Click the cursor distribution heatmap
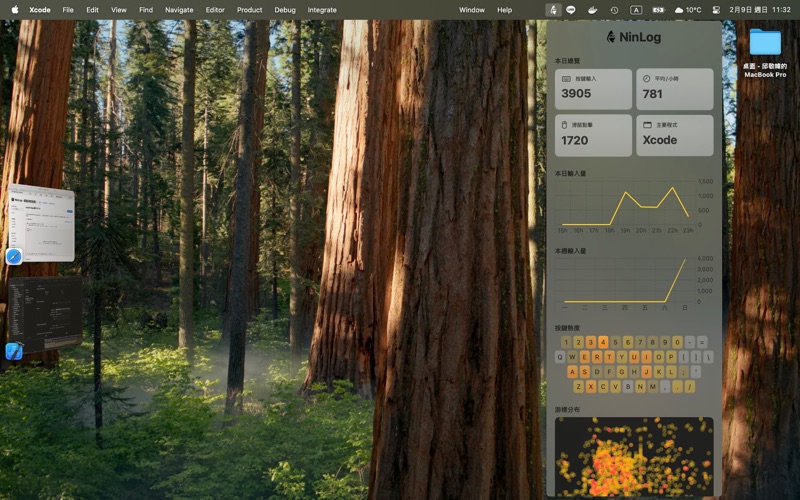This screenshot has width=800, height=500. 634,457
